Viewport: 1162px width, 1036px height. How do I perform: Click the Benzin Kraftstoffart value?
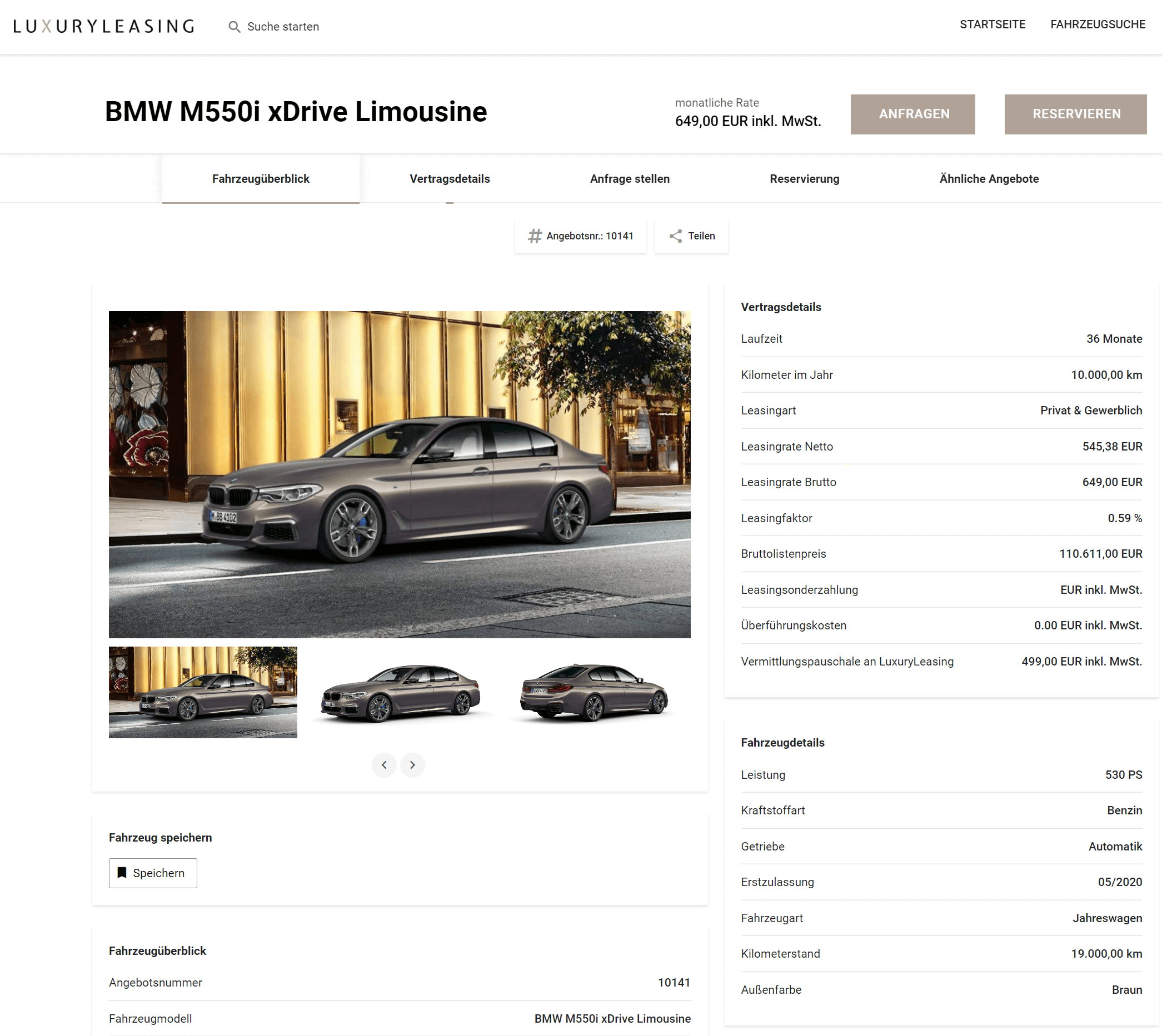(1124, 810)
